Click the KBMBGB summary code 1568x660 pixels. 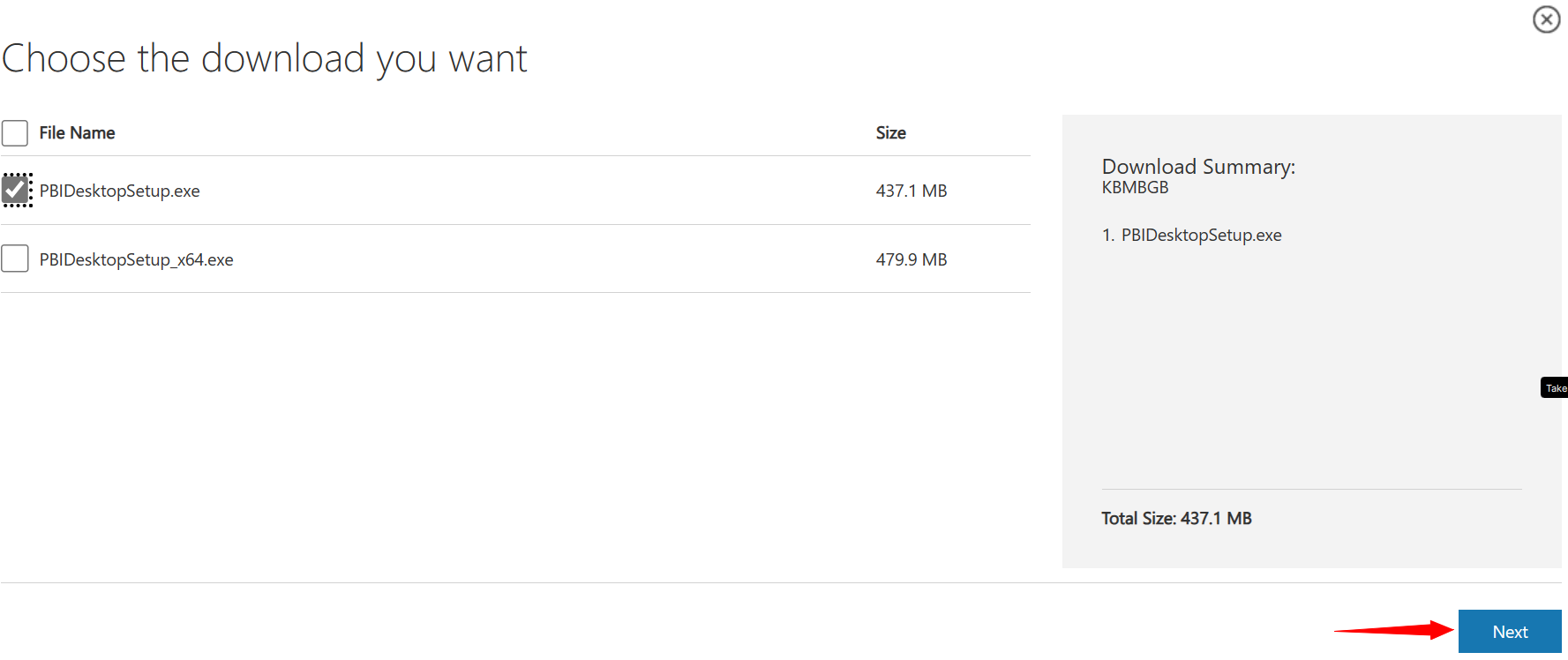1134,186
